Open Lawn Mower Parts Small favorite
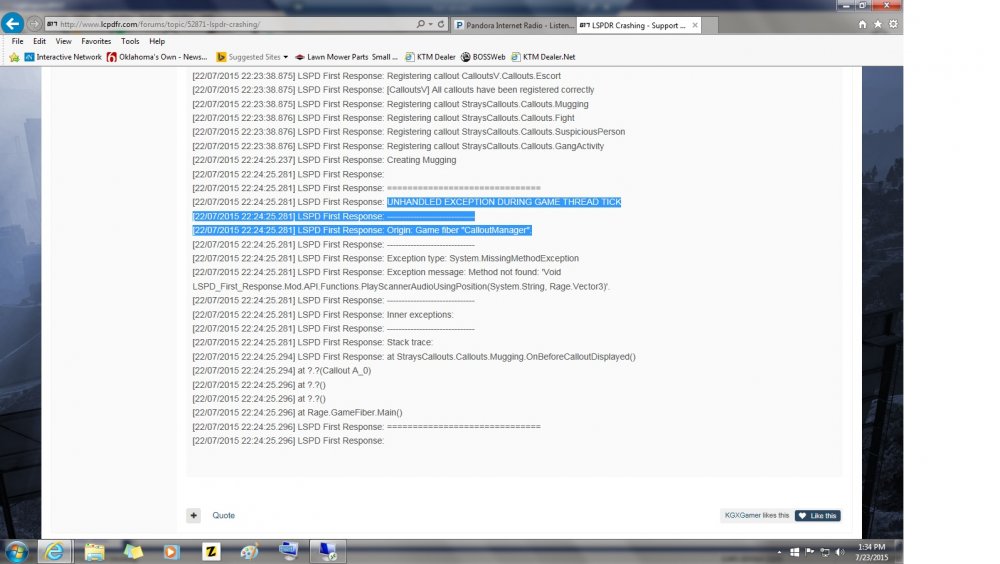 (346, 57)
